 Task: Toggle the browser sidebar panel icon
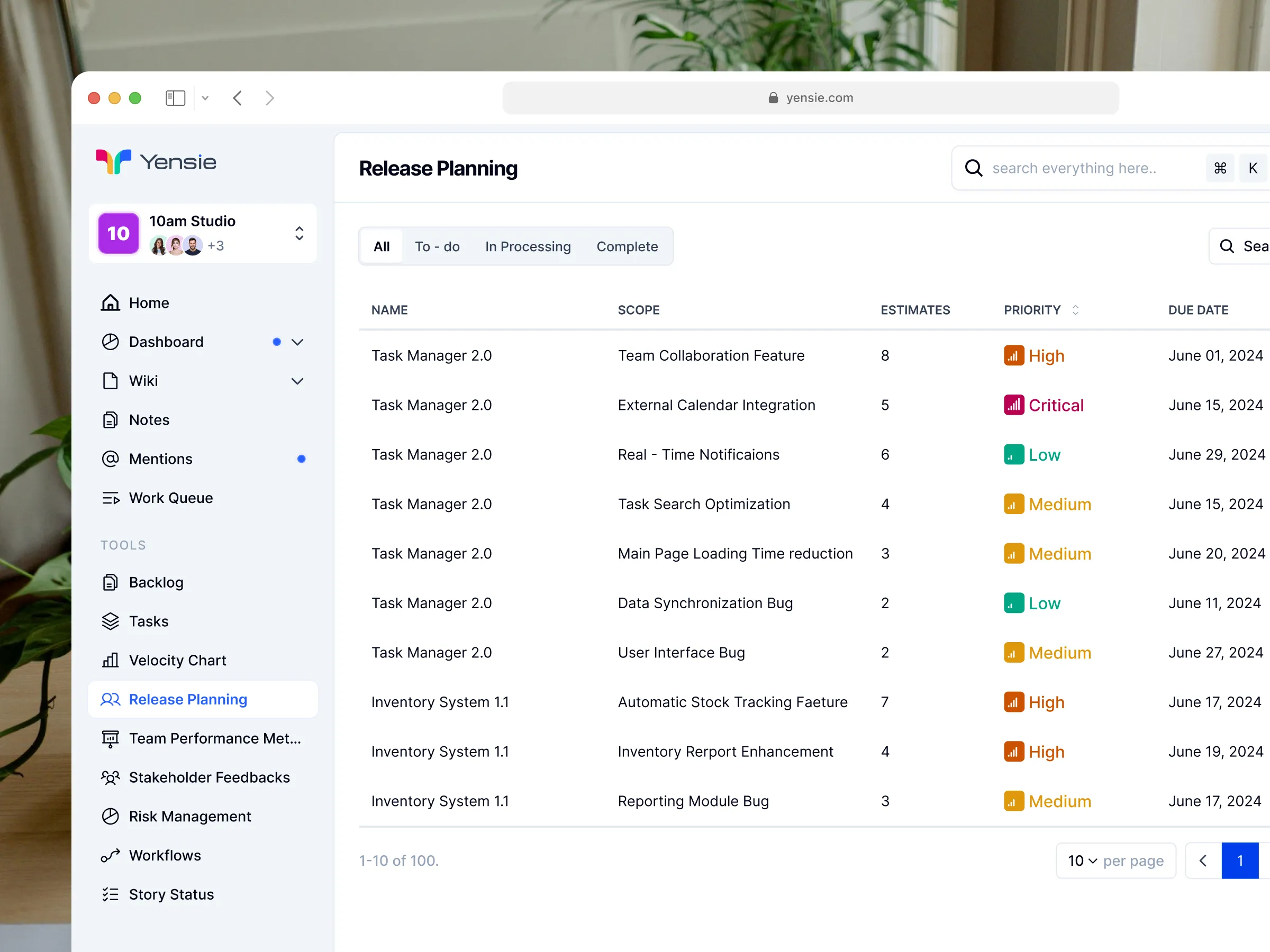175,98
